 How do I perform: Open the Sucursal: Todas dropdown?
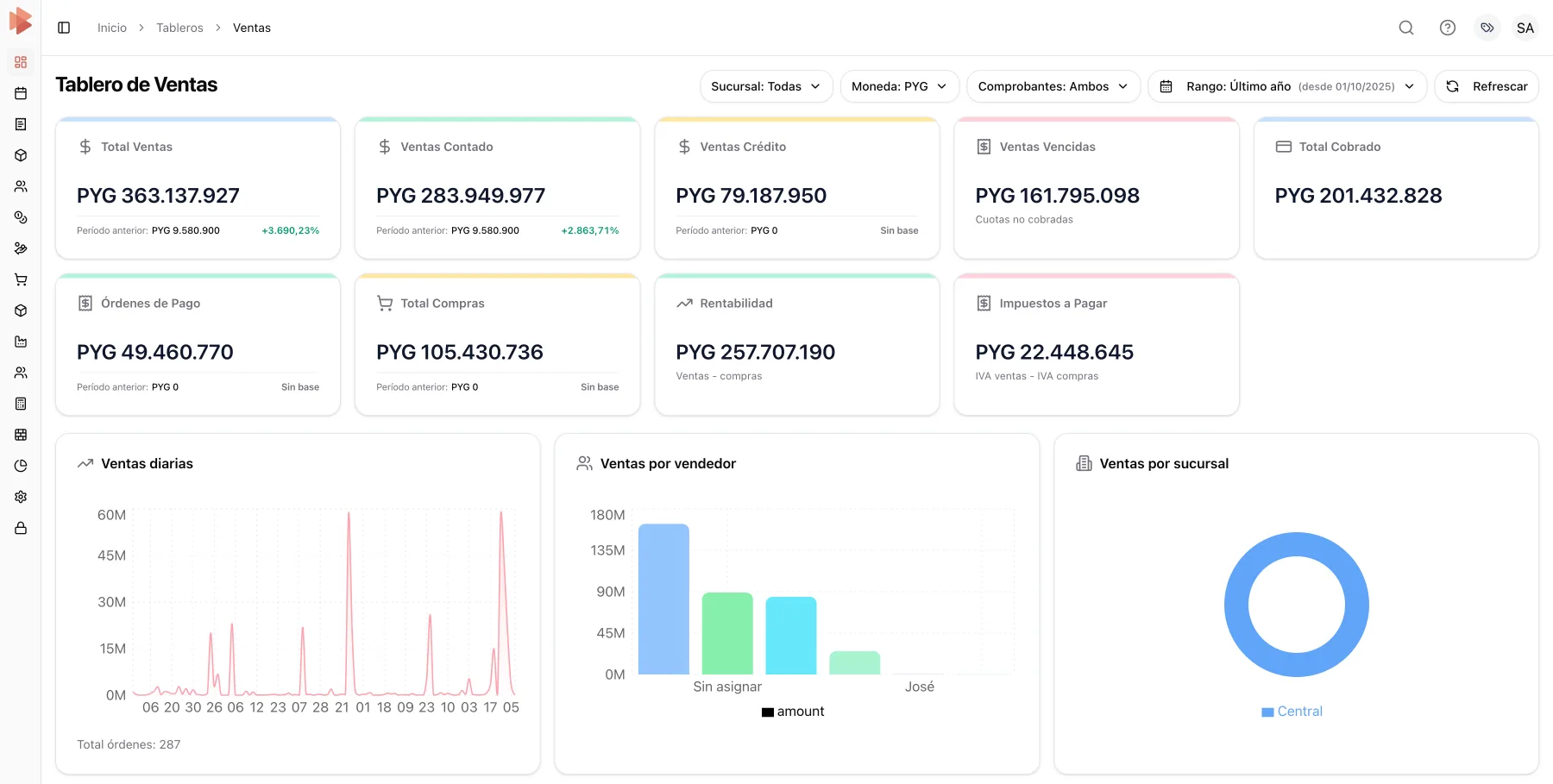(766, 86)
